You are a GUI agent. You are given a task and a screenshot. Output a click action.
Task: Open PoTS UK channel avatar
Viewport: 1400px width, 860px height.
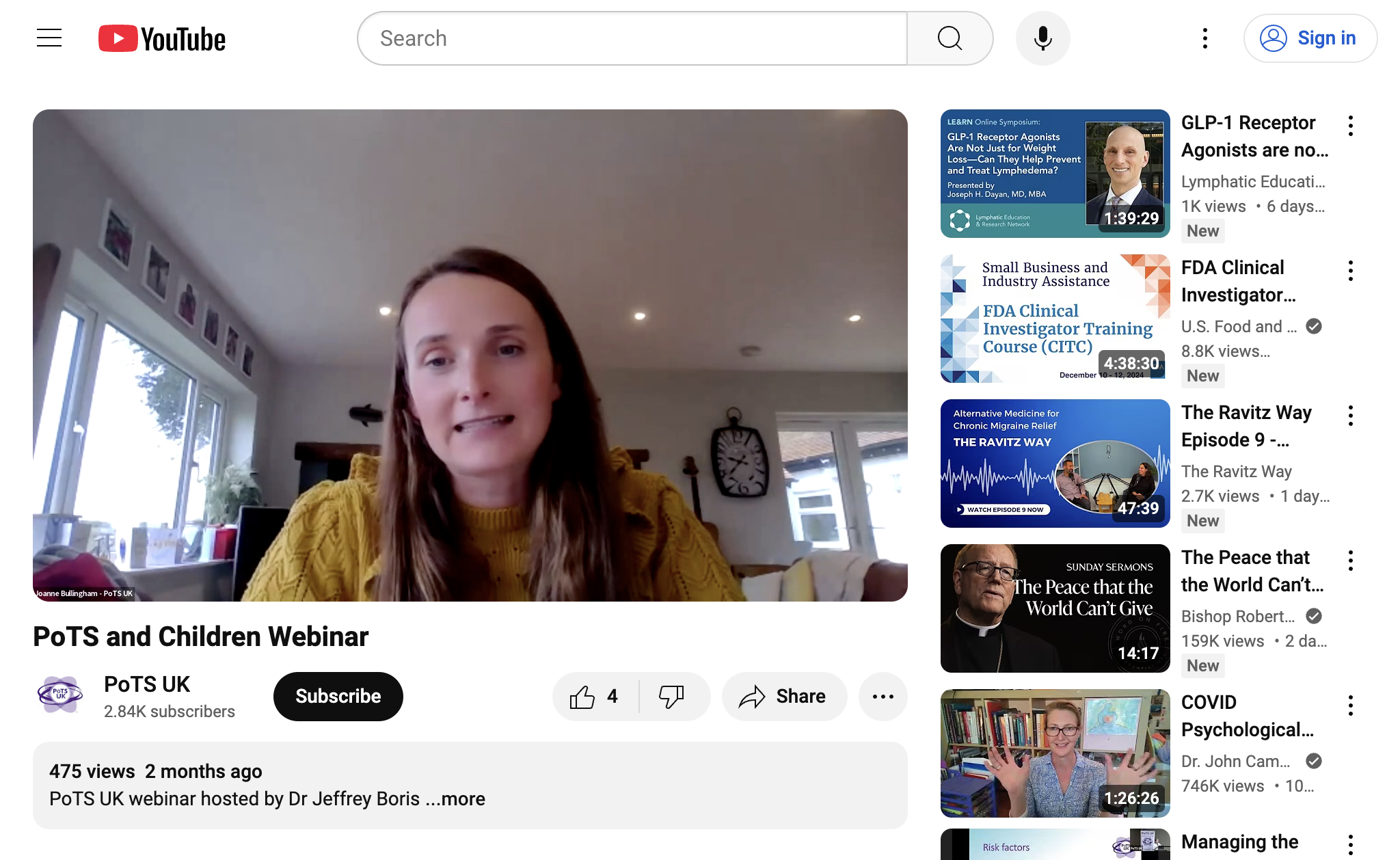point(60,695)
